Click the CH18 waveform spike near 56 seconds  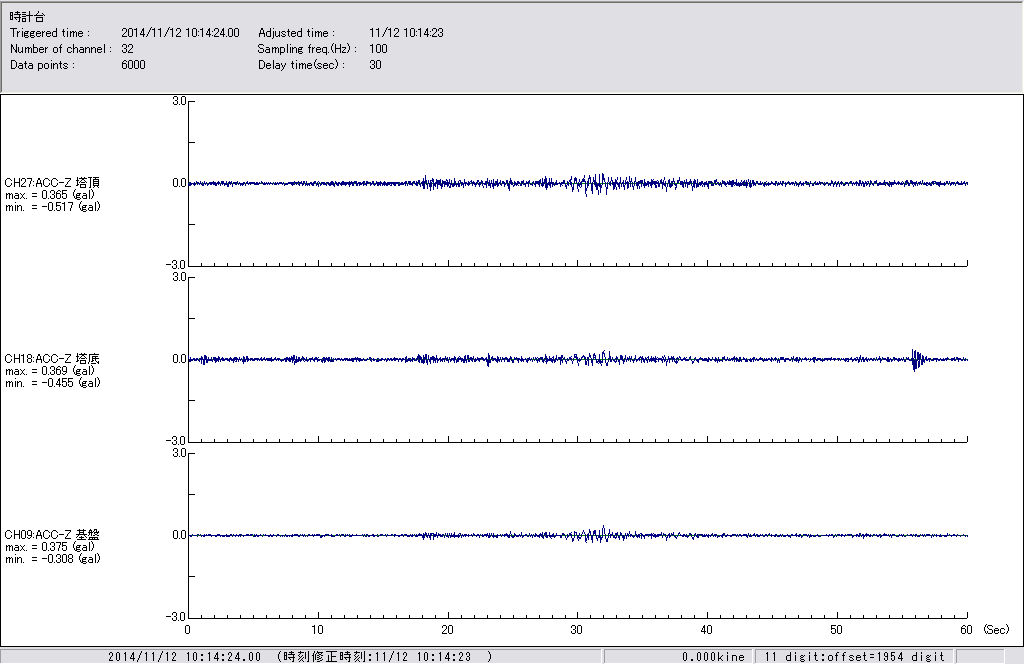(915, 361)
